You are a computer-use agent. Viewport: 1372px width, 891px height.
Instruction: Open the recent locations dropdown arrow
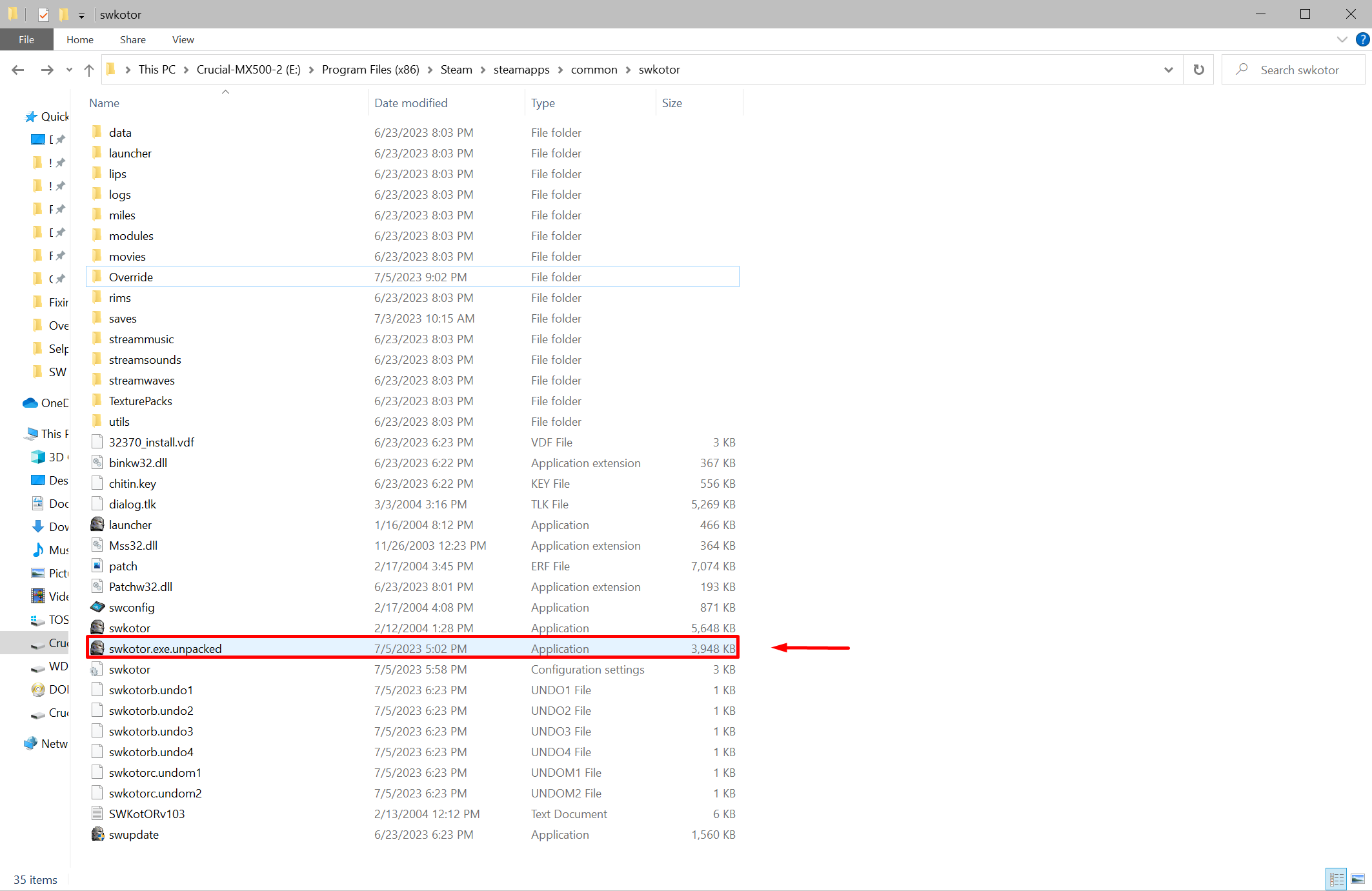69,70
